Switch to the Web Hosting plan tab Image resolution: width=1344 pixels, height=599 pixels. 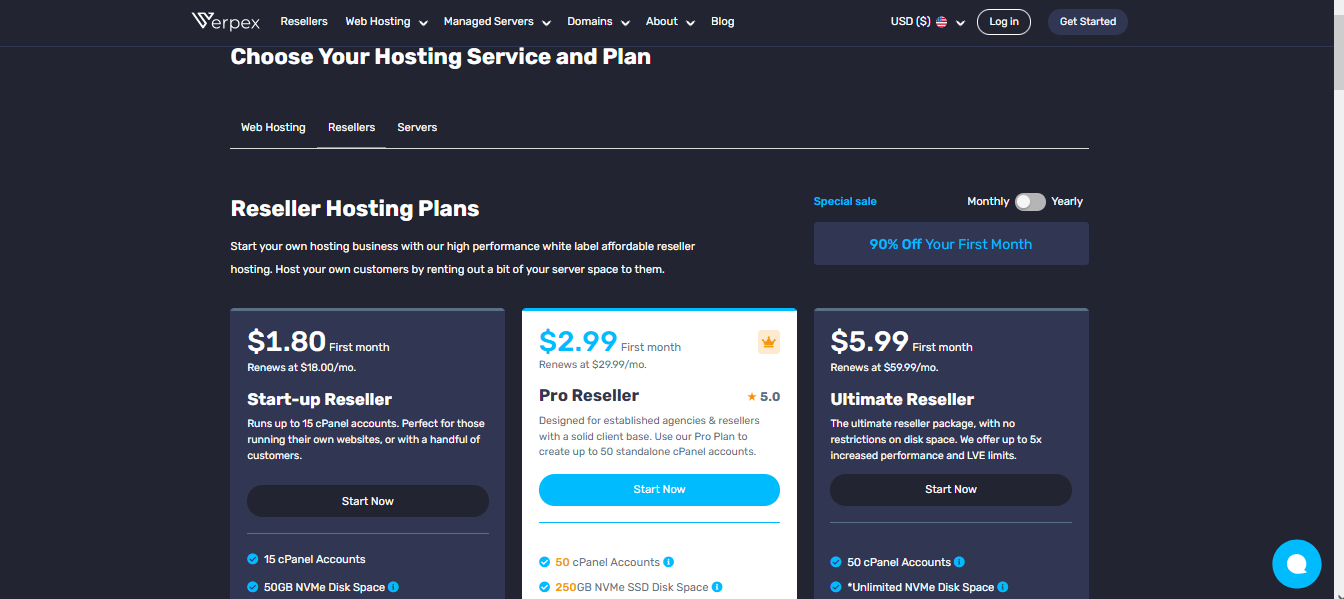[273, 128]
